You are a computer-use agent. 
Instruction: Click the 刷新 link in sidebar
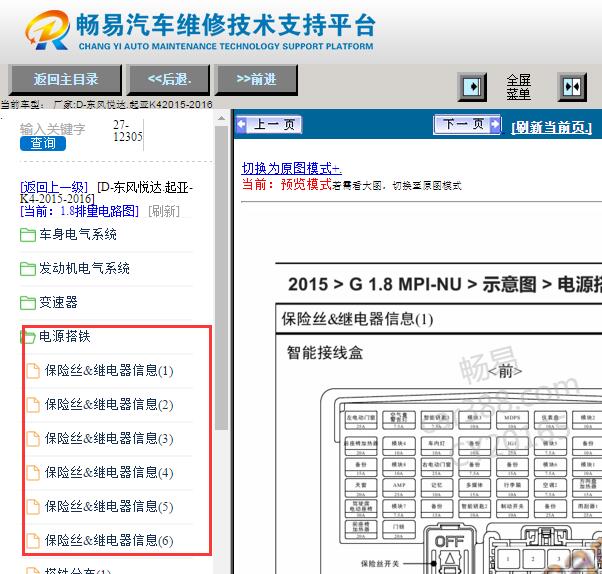coord(164,211)
